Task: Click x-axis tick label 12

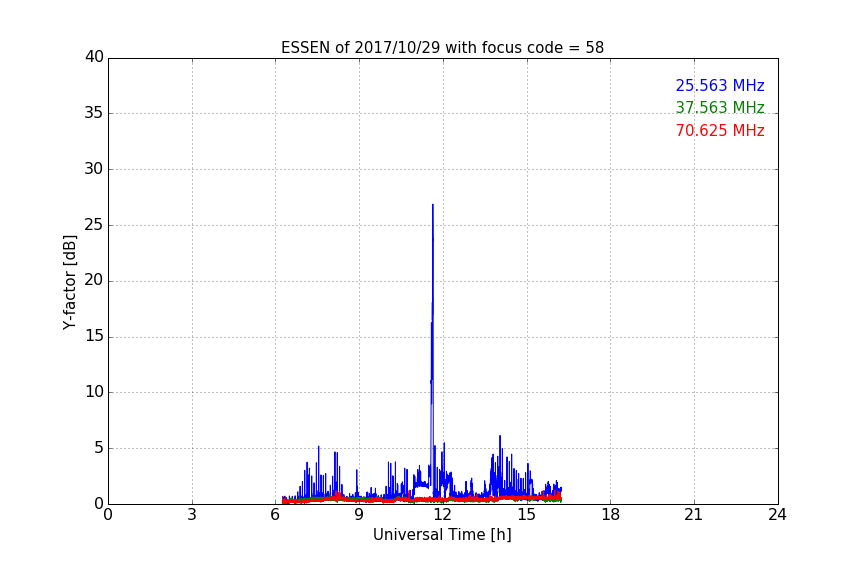Action: tap(442, 515)
